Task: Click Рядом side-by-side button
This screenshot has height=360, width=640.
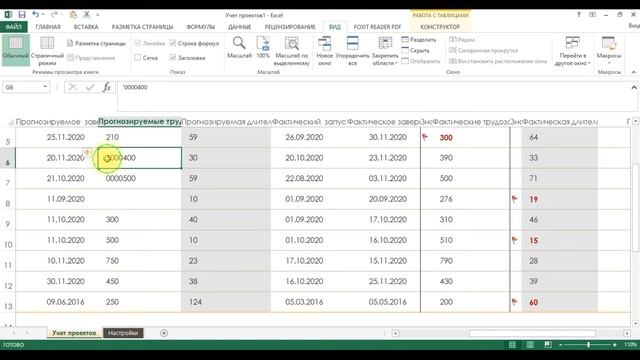Action: click(462, 40)
